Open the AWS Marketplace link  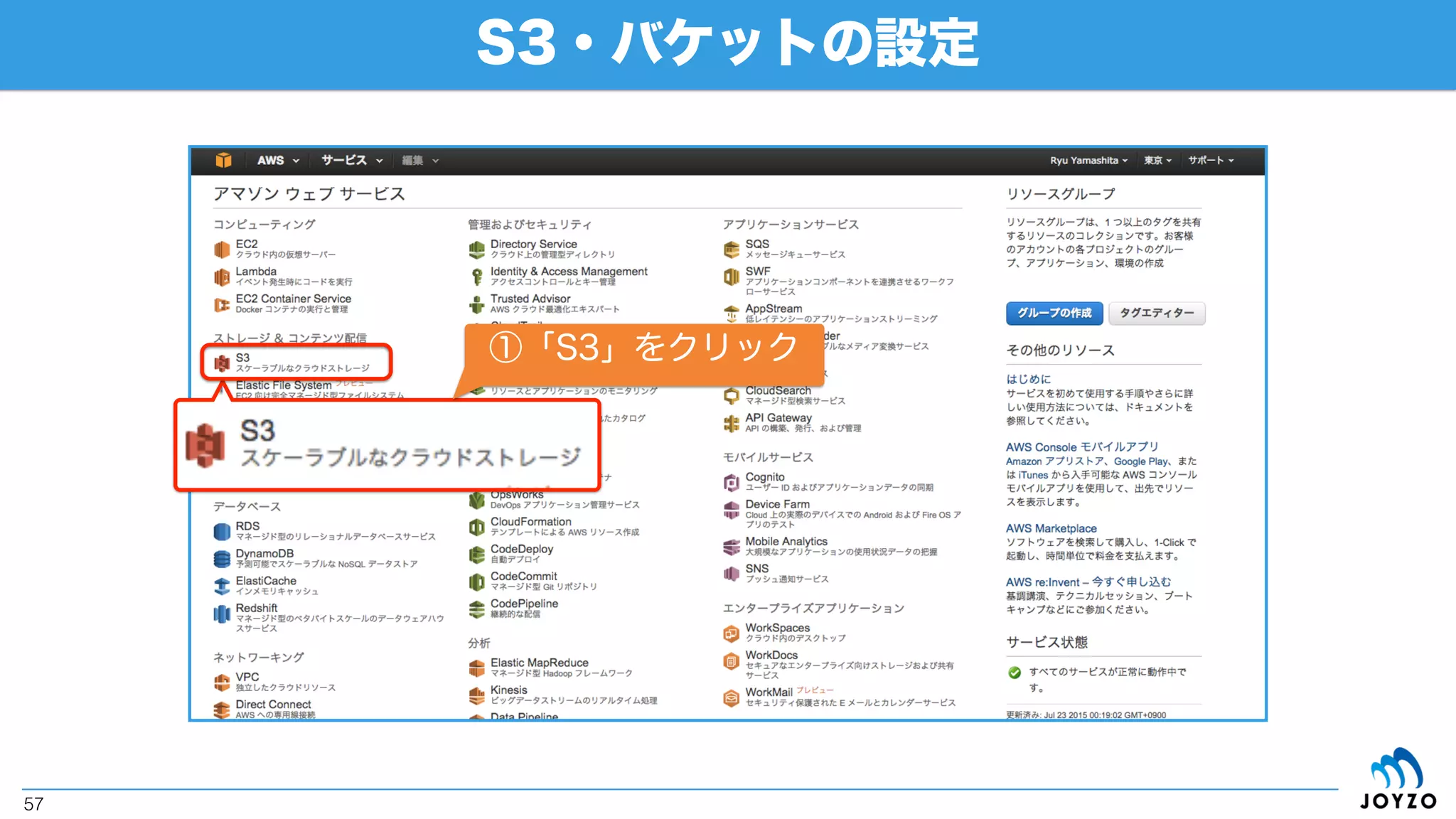pos(1051,528)
